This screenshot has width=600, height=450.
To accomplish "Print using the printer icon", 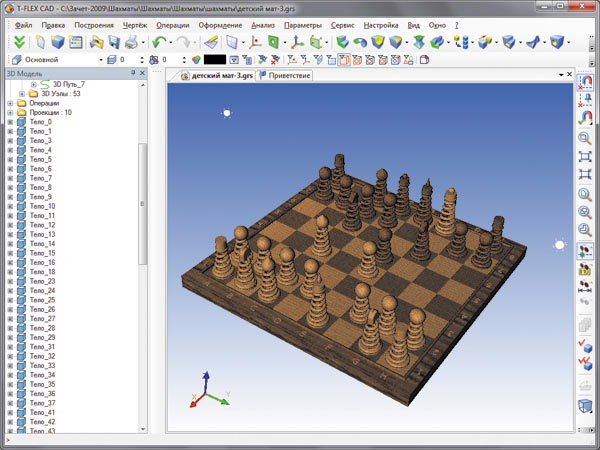I will pyautogui.click(x=131, y=42).
